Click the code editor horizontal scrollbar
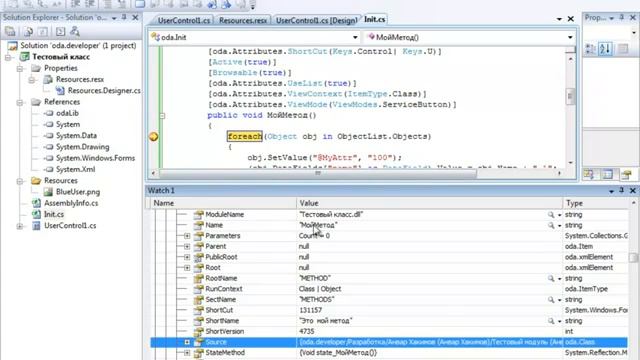The image size is (640, 360). [x=318, y=173]
